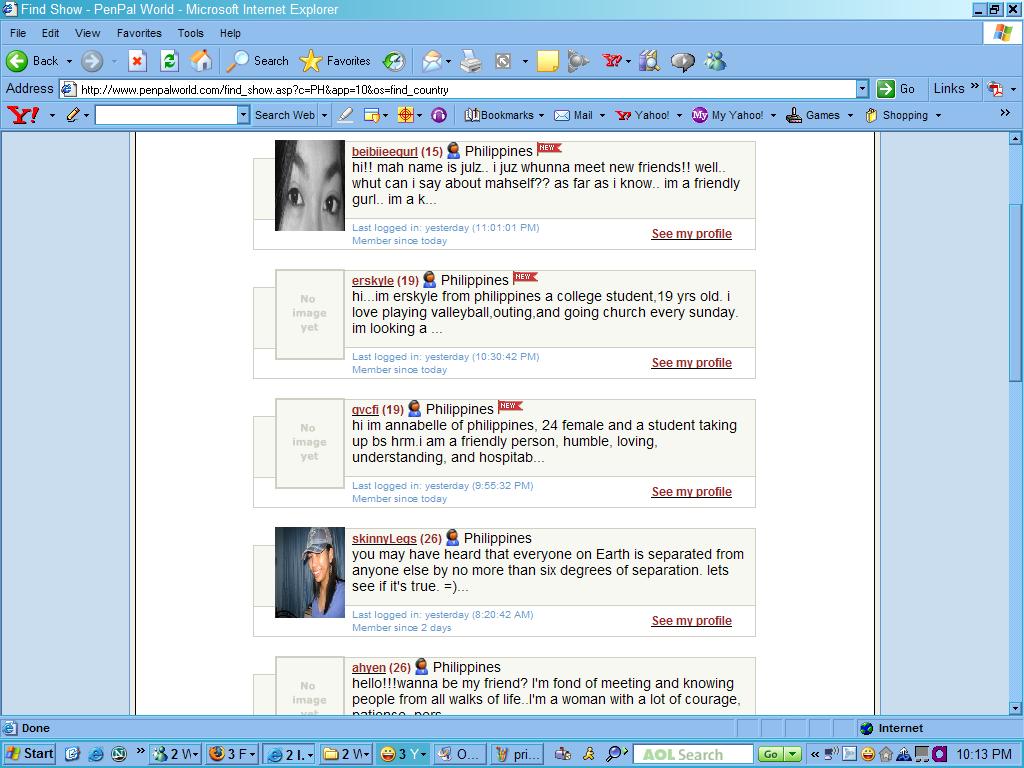Expand the Back button history arrow

pos(69,61)
